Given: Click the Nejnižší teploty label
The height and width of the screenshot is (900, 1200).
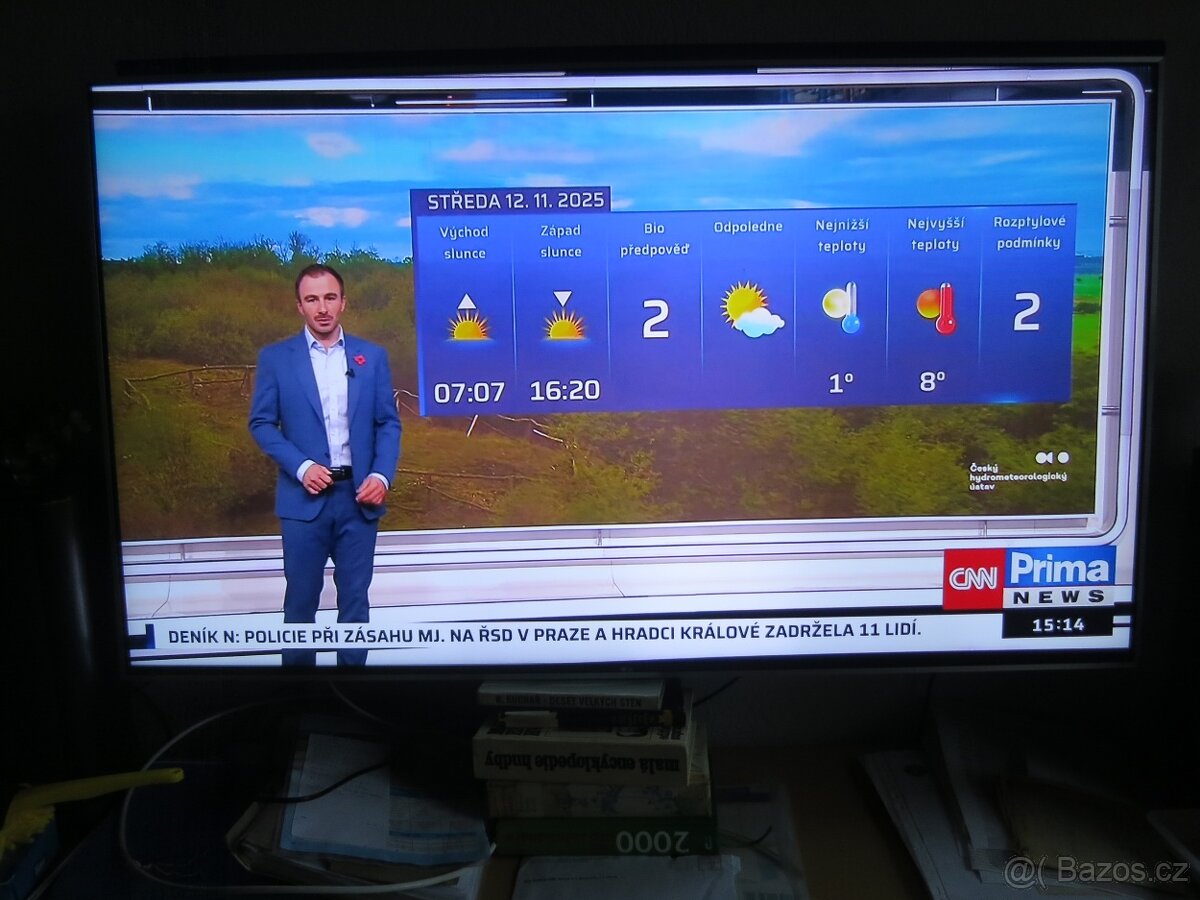Looking at the screenshot, I should pyautogui.click(x=842, y=235).
